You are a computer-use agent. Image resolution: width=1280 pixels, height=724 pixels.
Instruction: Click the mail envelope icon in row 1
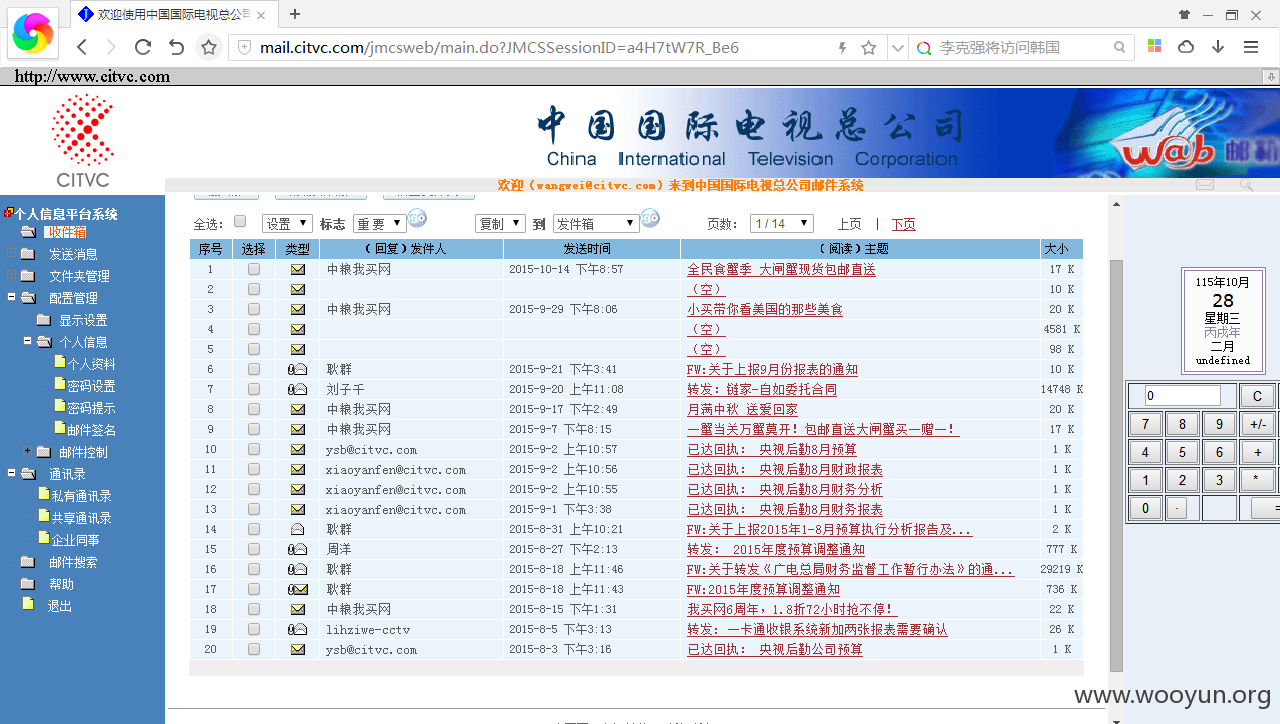click(x=297, y=270)
